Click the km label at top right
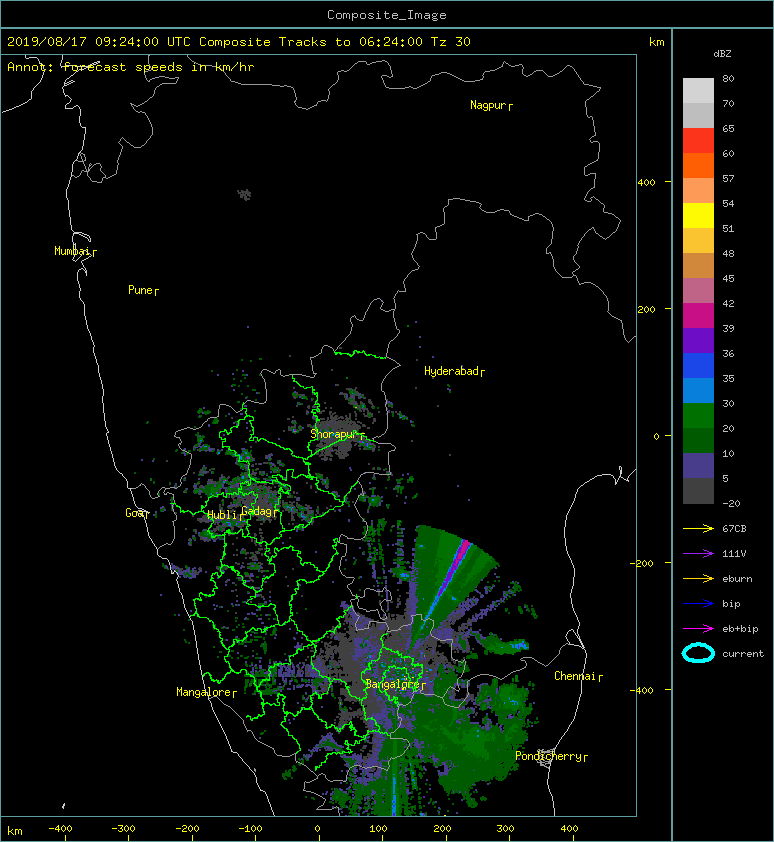The width and height of the screenshot is (774, 842). 656,42
